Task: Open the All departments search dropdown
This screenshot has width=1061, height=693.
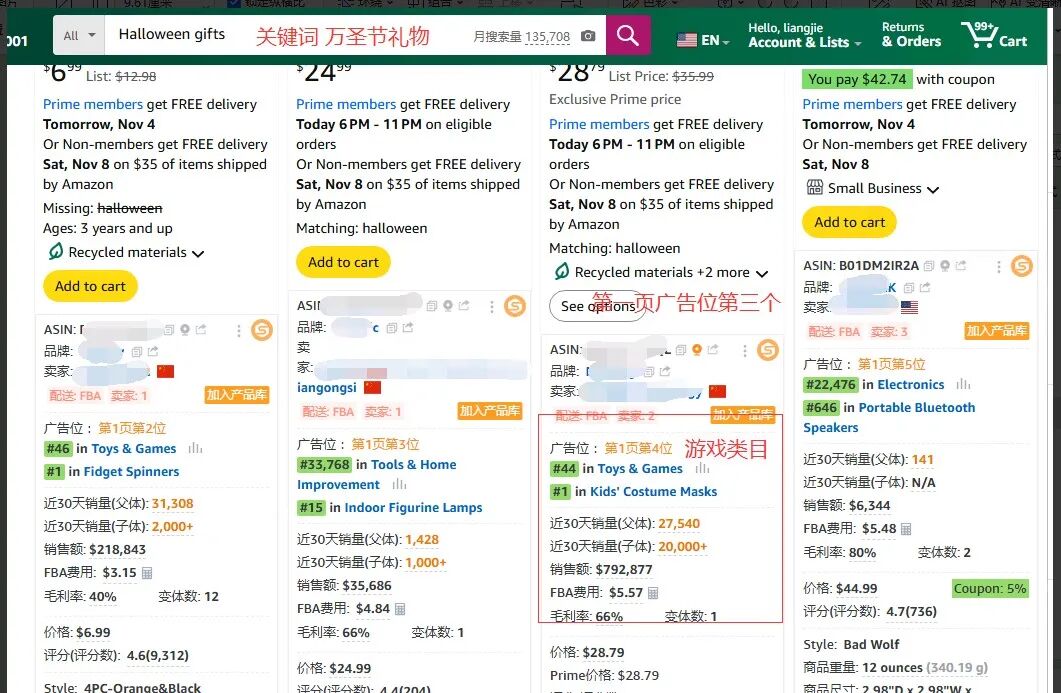Action: [x=79, y=35]
